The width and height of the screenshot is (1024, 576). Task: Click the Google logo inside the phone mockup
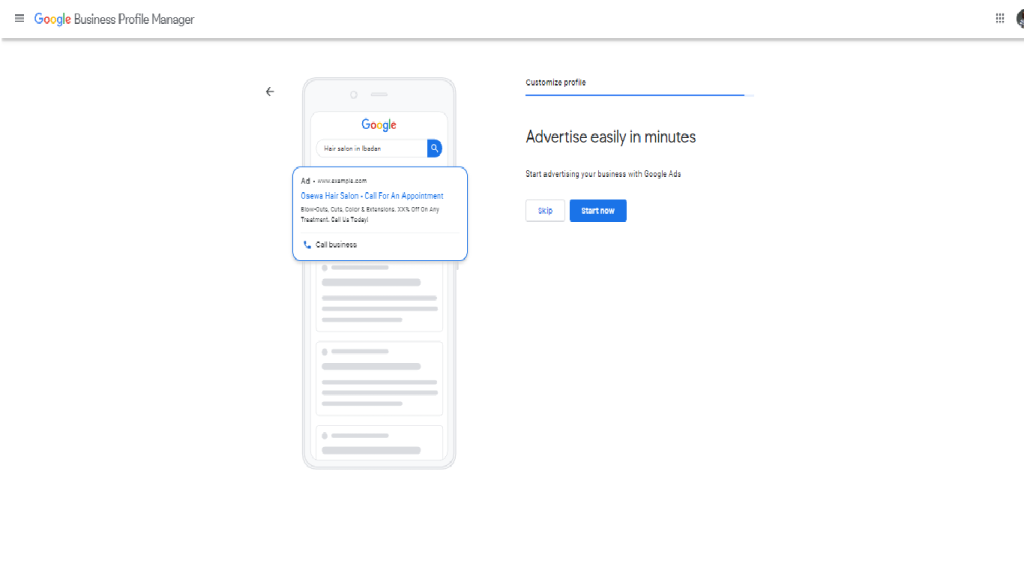point(379,125)
